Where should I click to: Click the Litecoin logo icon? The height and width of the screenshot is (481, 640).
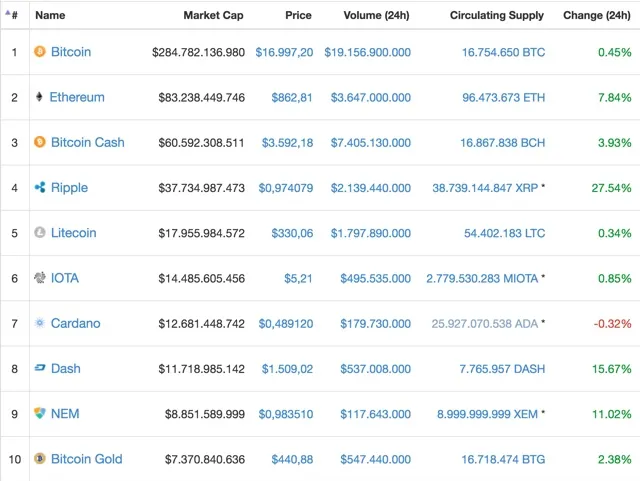coord(40,232)
